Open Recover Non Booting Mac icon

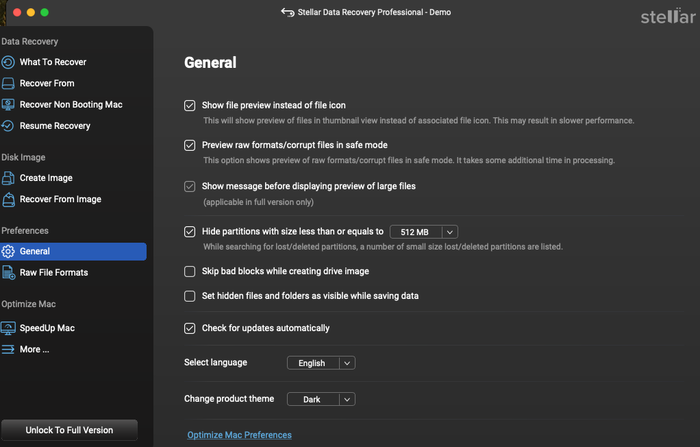pos(8,104)
